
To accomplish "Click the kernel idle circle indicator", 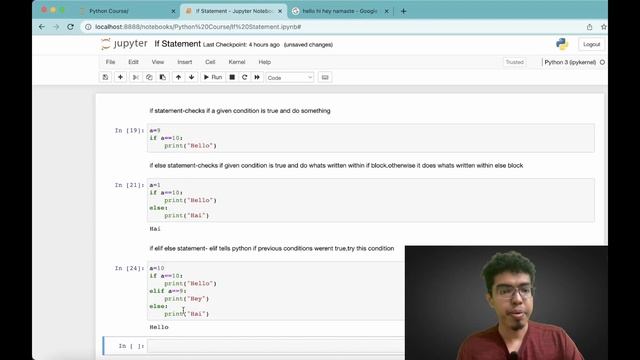I will (602, 62).
